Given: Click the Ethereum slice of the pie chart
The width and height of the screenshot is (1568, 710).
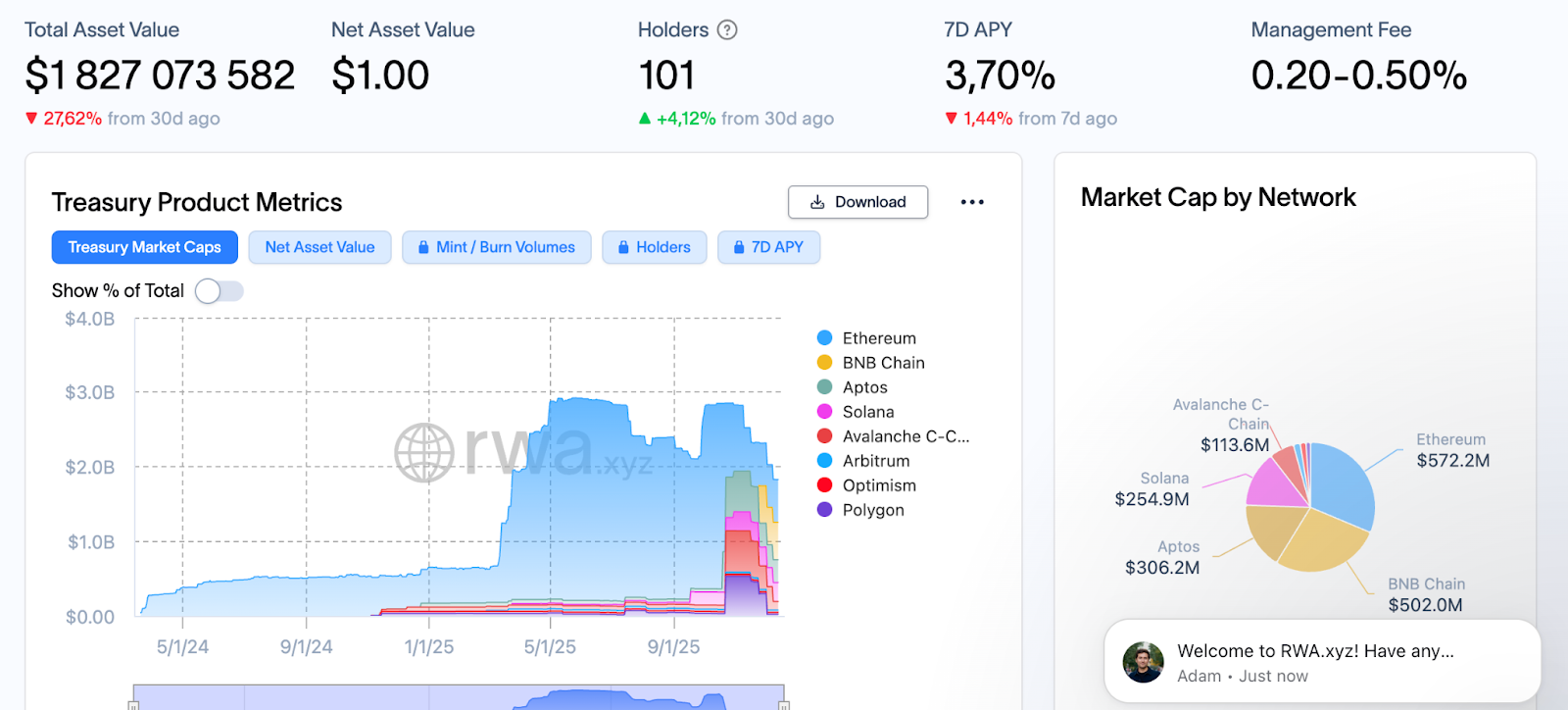Looking at the screenshot, I should [1343, 485].
